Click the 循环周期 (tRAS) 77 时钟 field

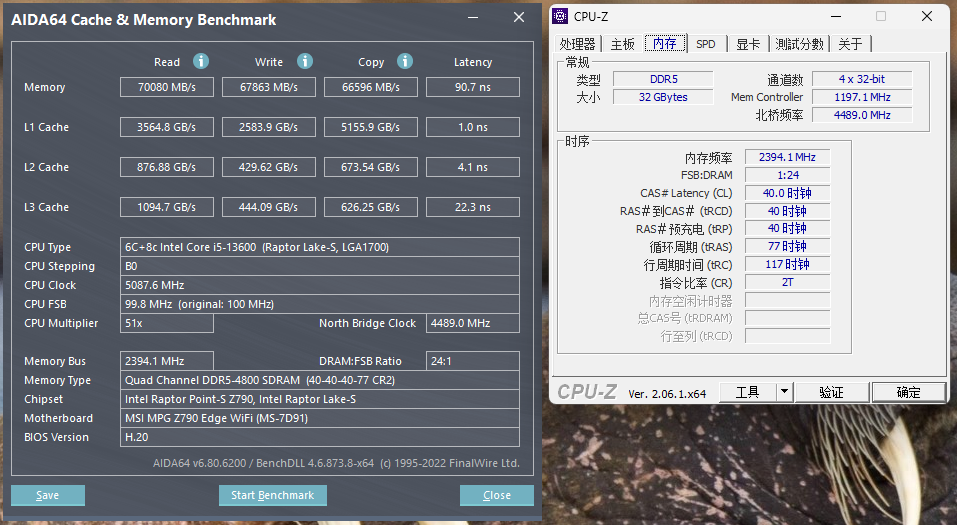point(787,247)
